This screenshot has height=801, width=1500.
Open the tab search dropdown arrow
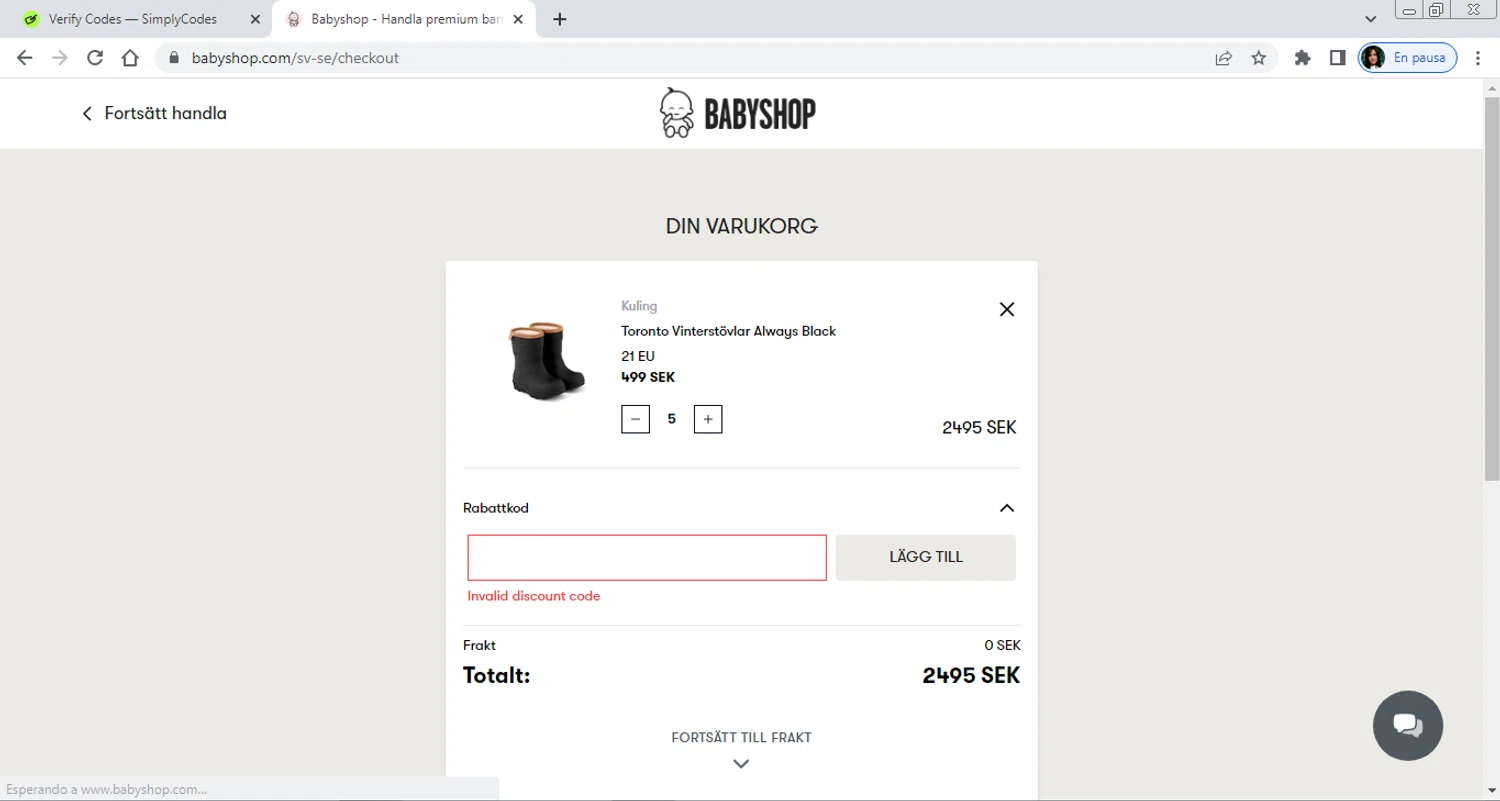click(1371, 19)
